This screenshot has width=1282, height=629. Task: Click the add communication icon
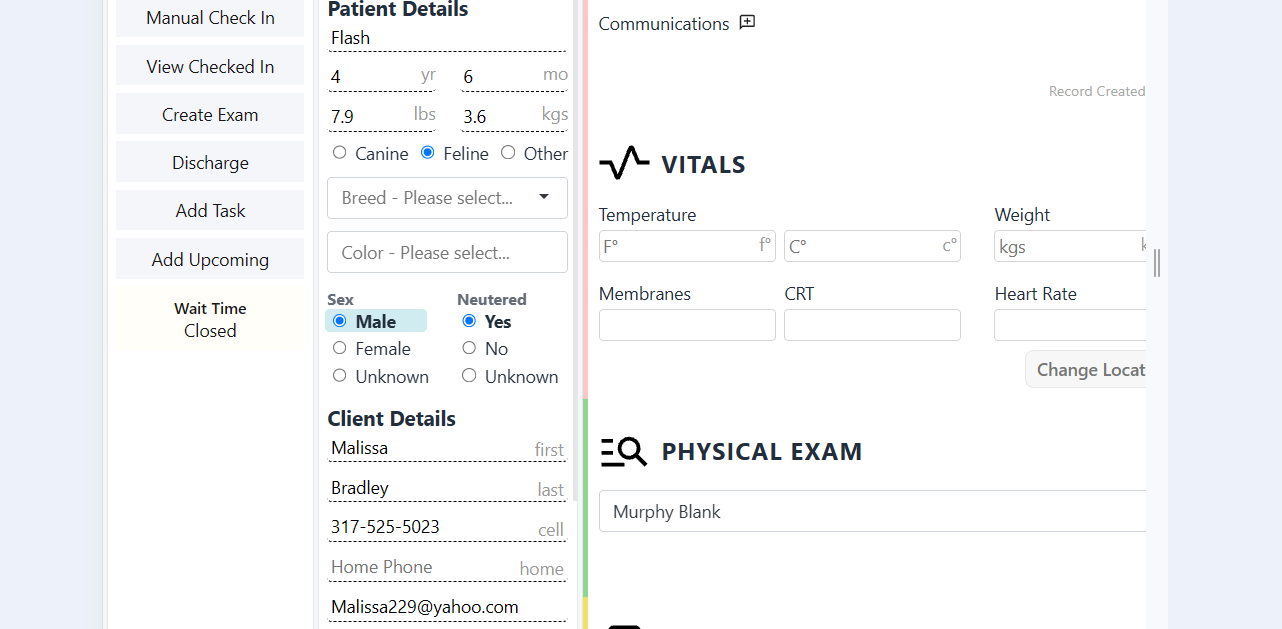[x=747, y=23]
